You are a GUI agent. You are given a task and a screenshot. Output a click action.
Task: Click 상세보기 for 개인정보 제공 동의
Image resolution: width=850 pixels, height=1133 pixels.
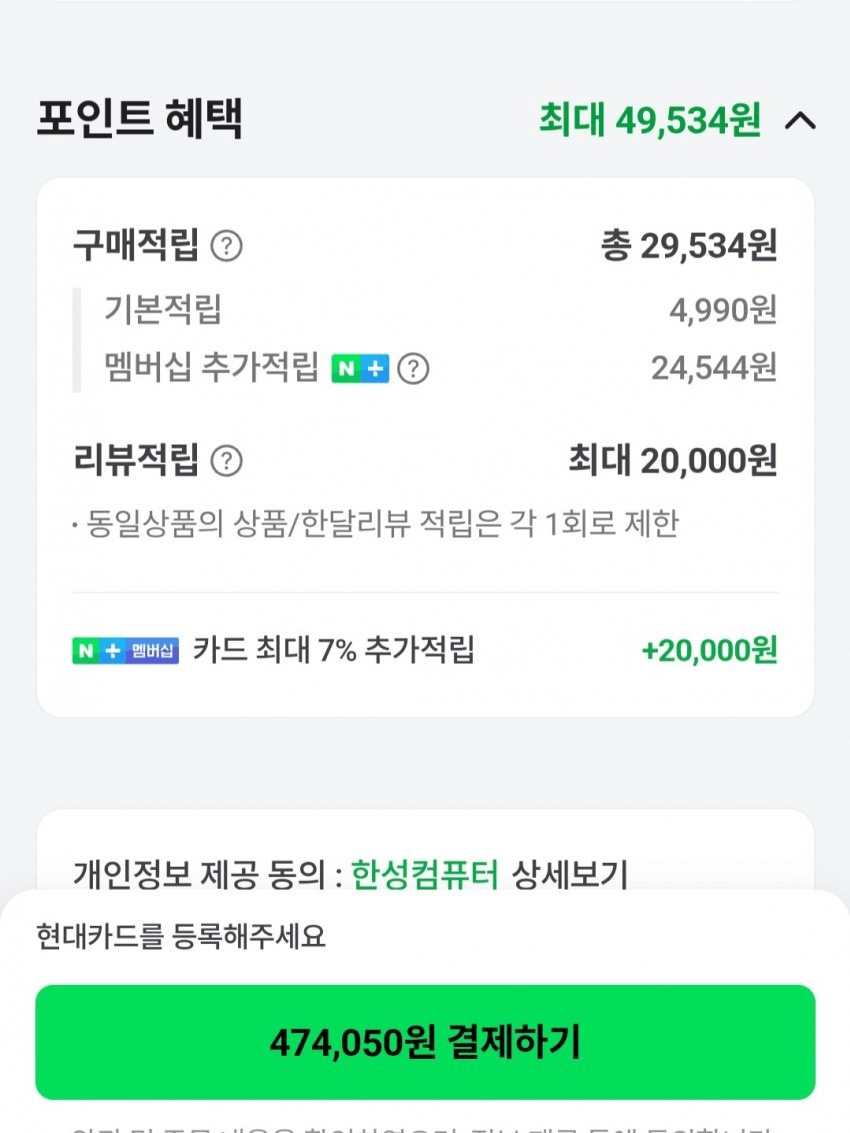(x=569, y=874)
